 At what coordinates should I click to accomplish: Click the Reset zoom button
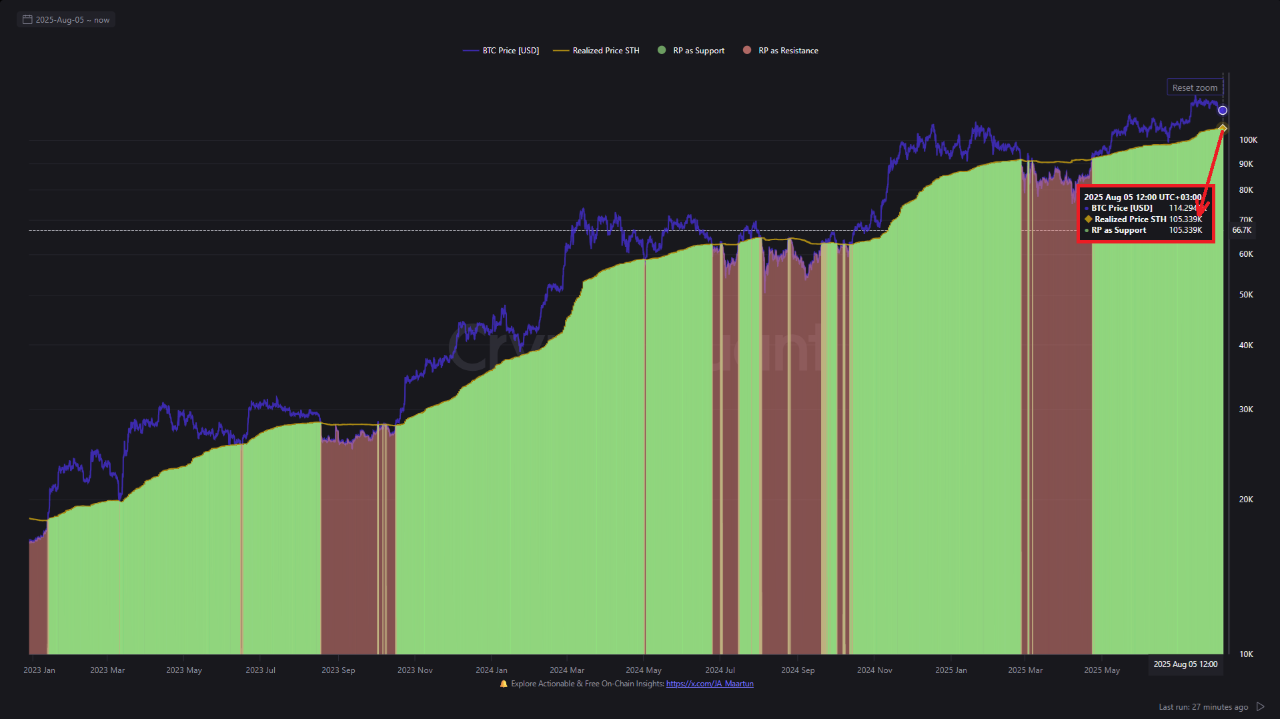(x=1195, y=87)
